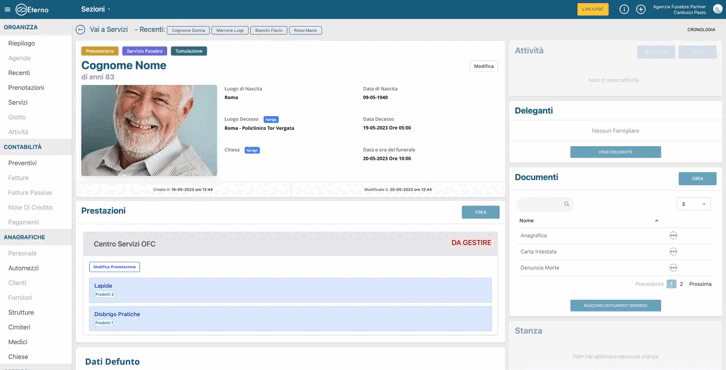The height and width of the screenshot is (370, 726).
Task: Go to page 2 of documents
Action: click(681, 284)
